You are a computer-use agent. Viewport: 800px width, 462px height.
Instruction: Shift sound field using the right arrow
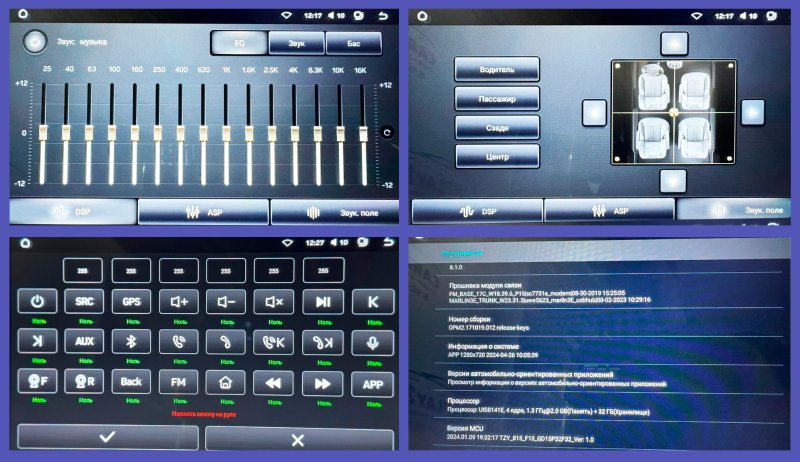click(750, 112)
